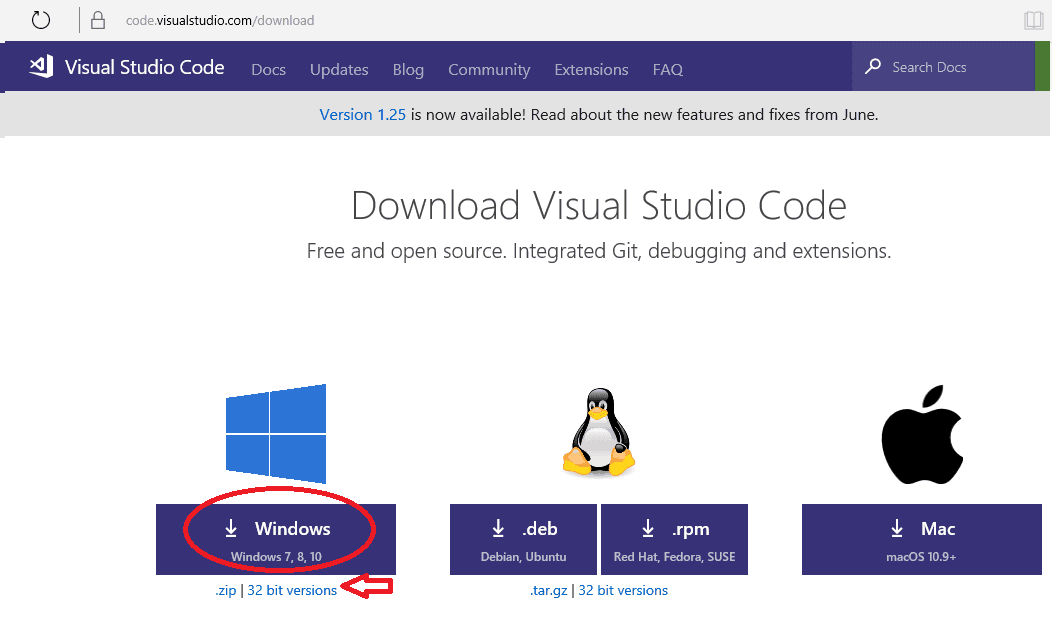Click the 'Free and open source' subtitle text

pos(598,251)
